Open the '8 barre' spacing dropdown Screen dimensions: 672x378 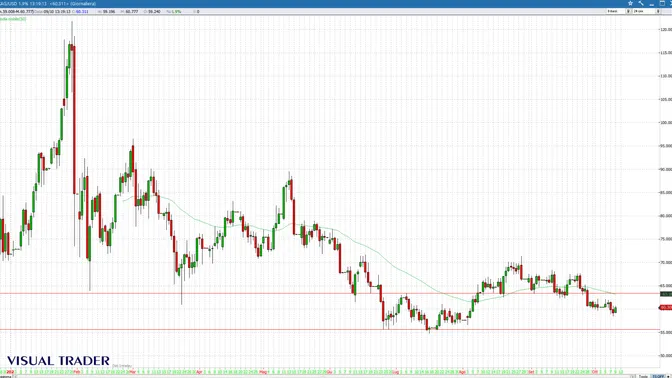628,11
